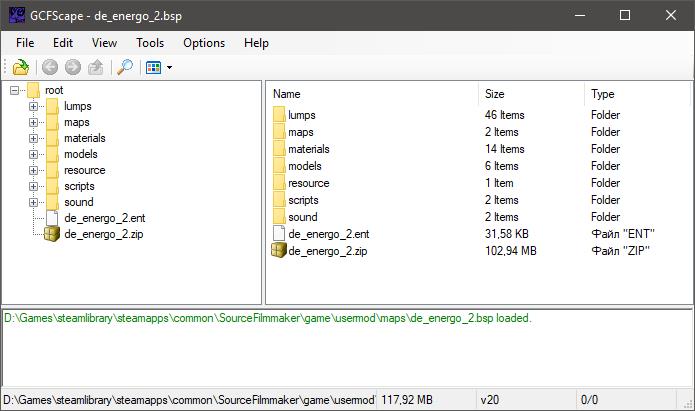695x411 pixels.
Task: Select scripts folder label in tree
Action: 79,186
